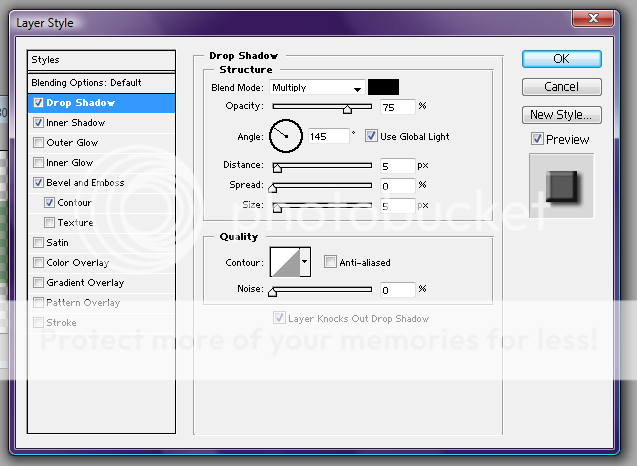Enable the Anti-aliased checkbox
637x466 pixels.
click(x=330, y=262)
